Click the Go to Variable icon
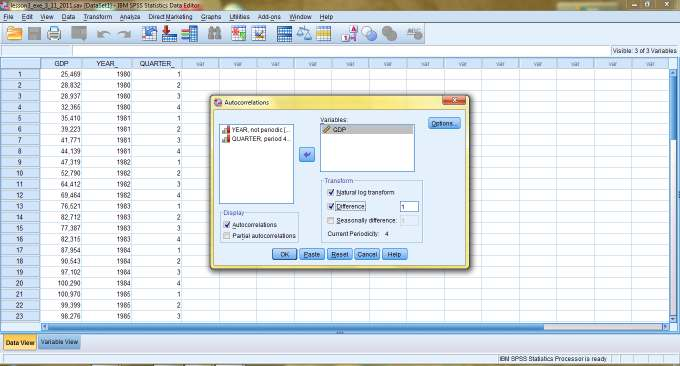Image resolution: width=680 pixels, height=366 pixels. 169,33
